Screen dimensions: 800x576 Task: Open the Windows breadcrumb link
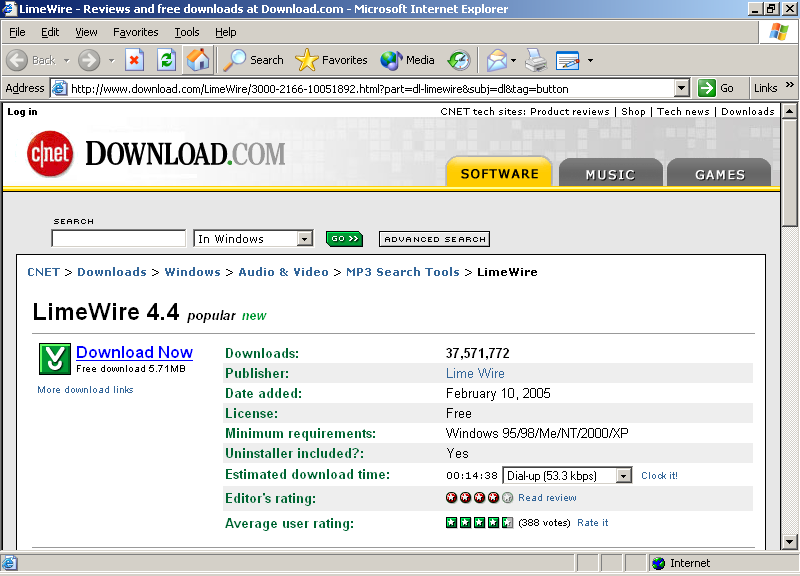[192, 272]
